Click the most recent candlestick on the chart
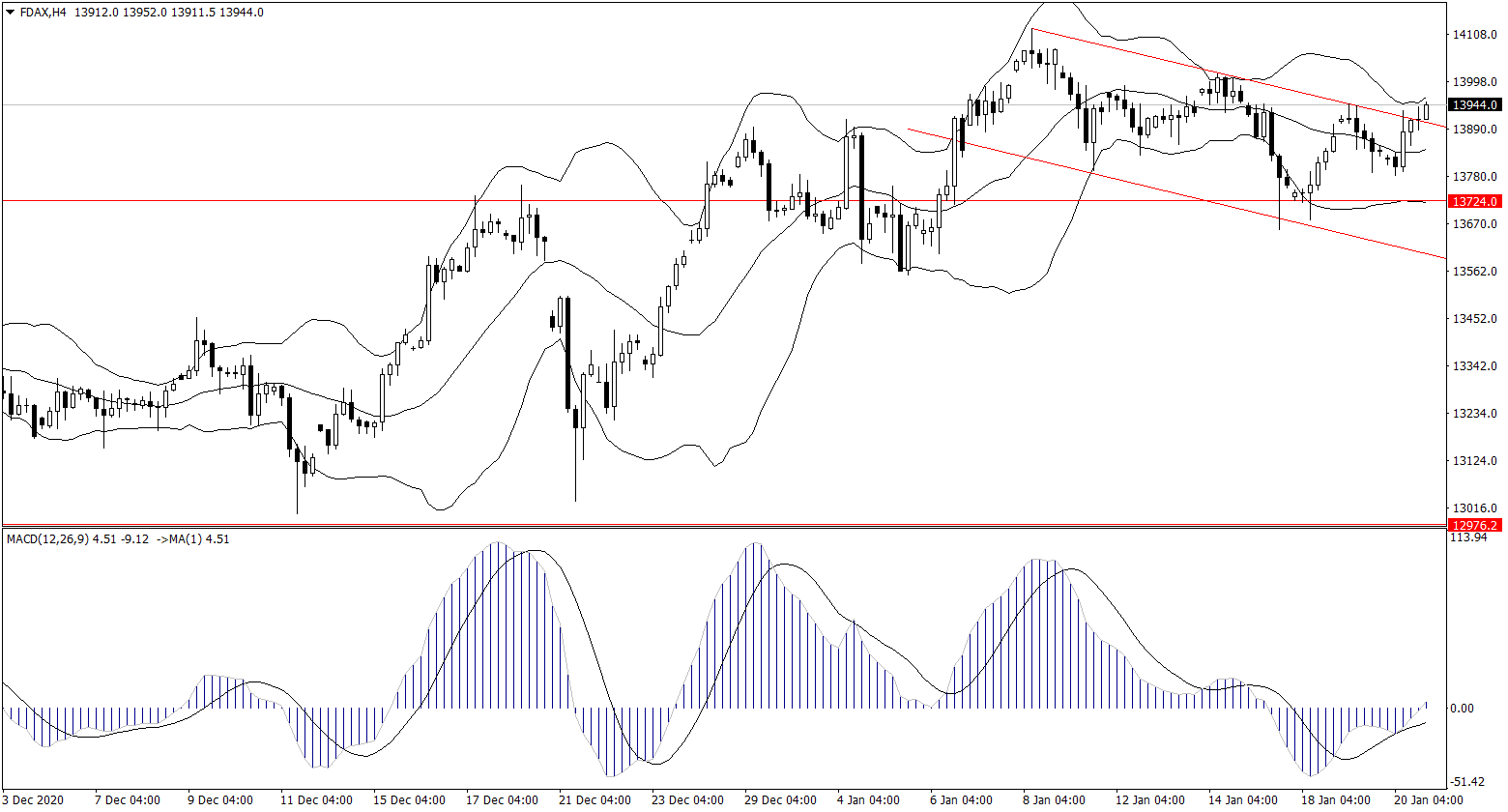The height and width of the screenshot is (812, 1508). 1425,111
